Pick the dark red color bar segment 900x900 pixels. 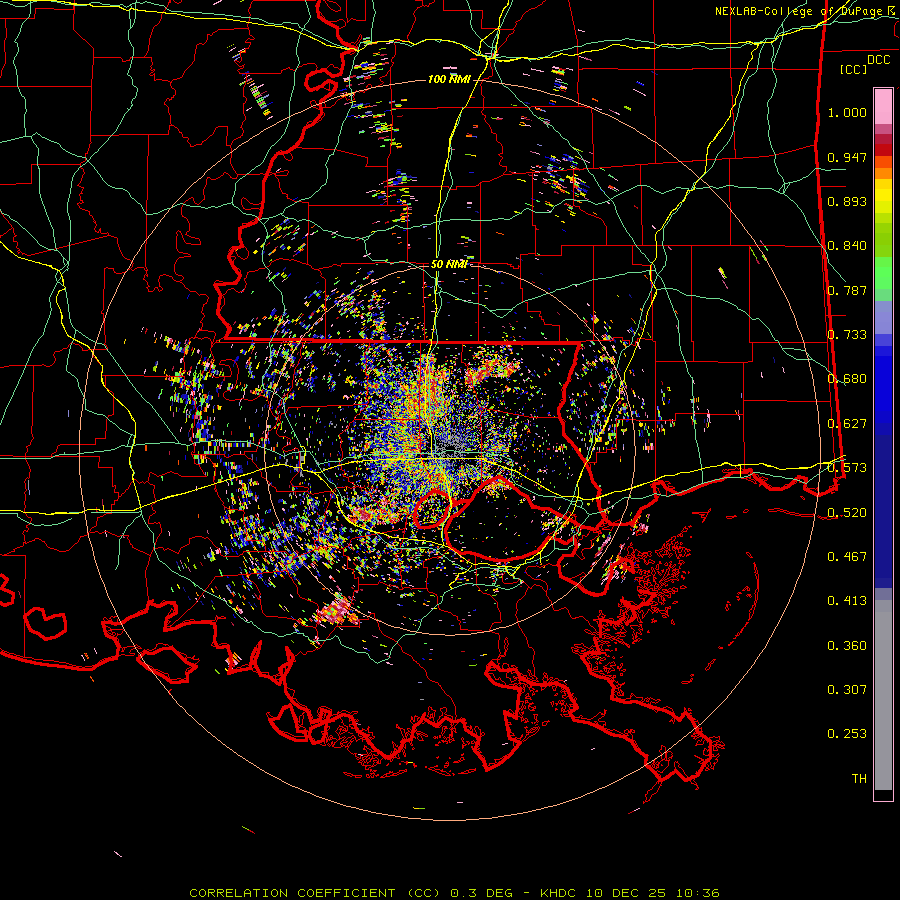point(883,149)
